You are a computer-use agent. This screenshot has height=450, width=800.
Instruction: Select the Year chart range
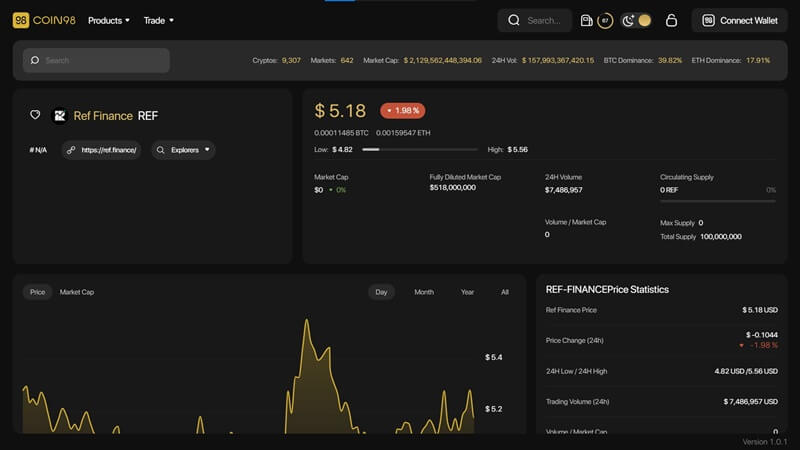(467, 292)
